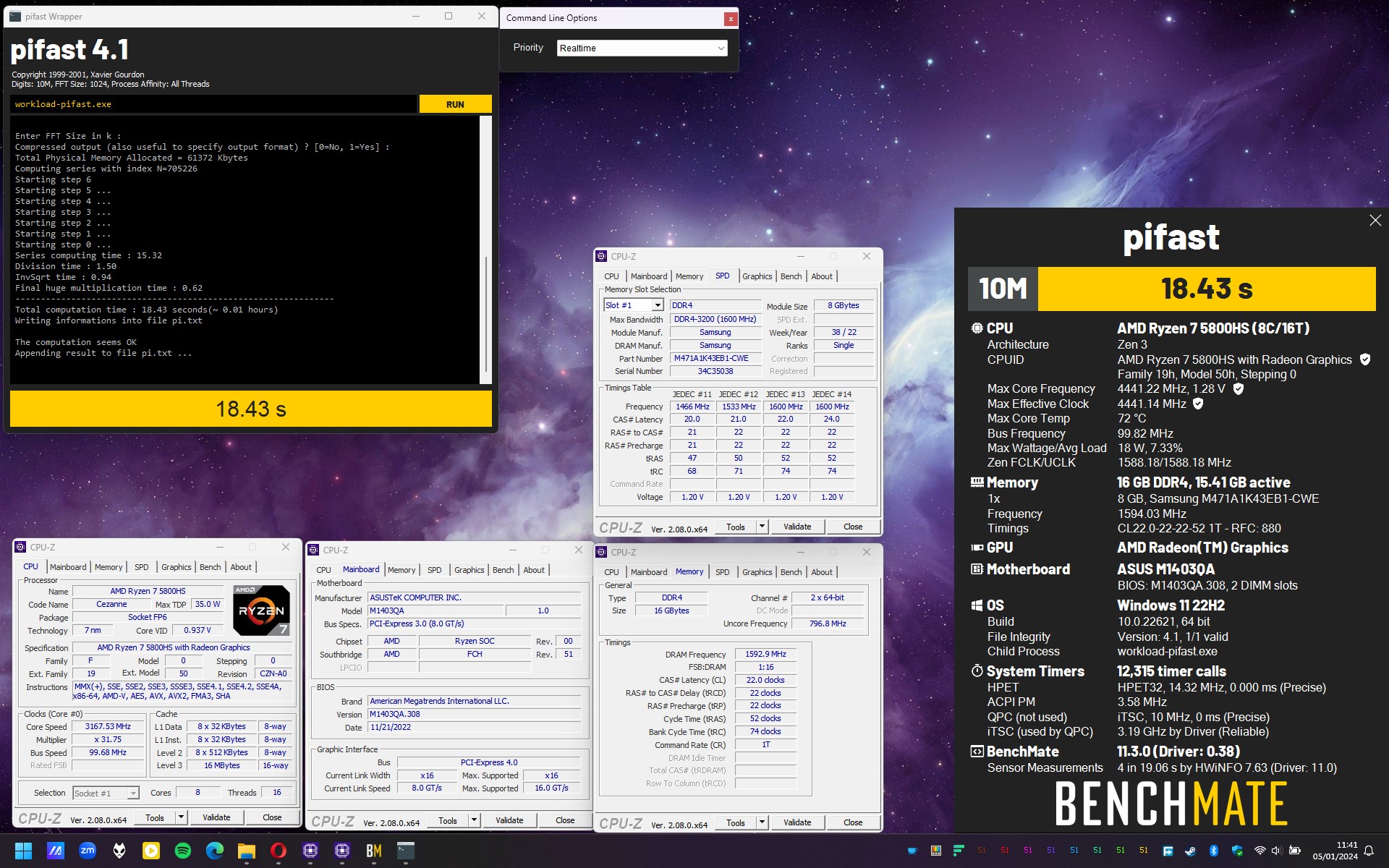Click the yellow RUN button in pifast
The width and height of the screenshot is (1389, 868).
(455, 104)
